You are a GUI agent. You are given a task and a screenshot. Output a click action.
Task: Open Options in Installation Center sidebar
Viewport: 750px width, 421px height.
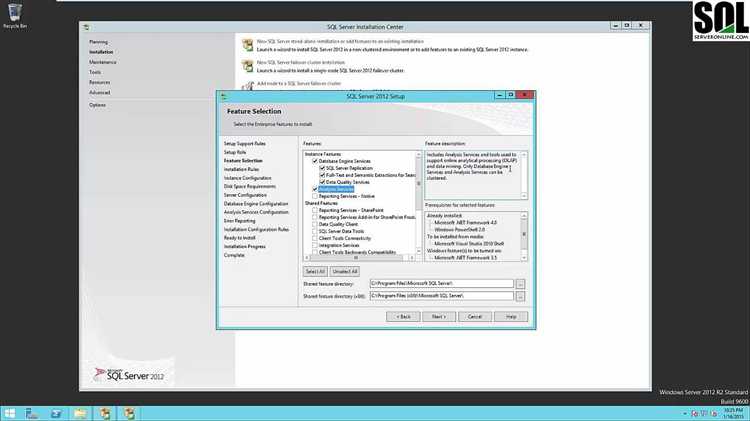(97, 105)
